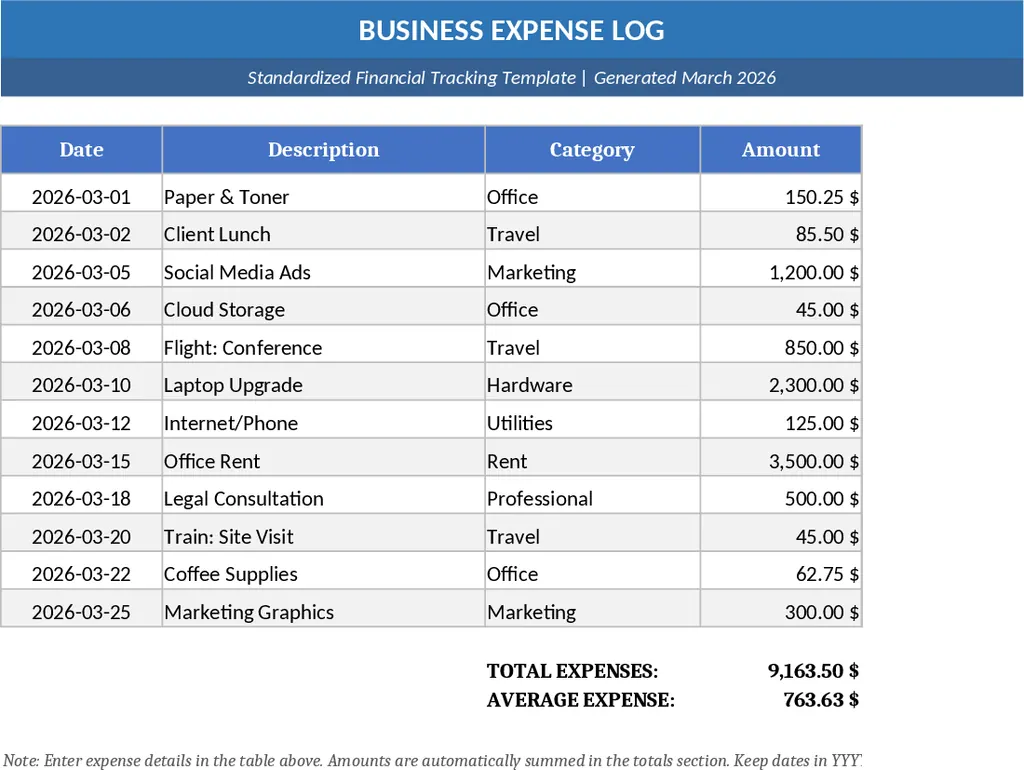Select the AVERAGE EXPENSE label
Image resolution: width=1024 pixels, height=770 pixels.
580,700
